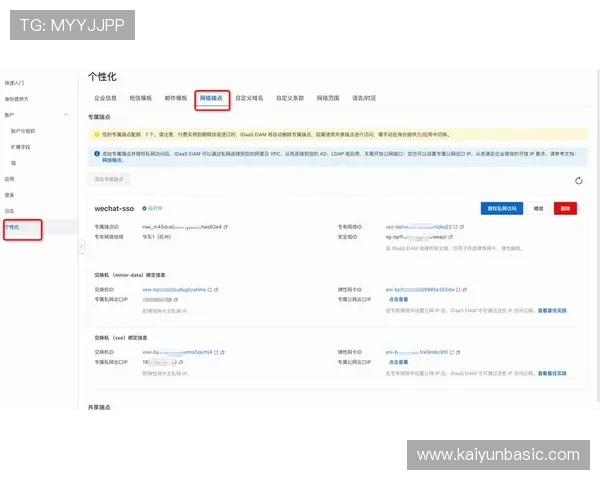Copy the sso 弹性网卡ID eni value

tap(458, 352)
